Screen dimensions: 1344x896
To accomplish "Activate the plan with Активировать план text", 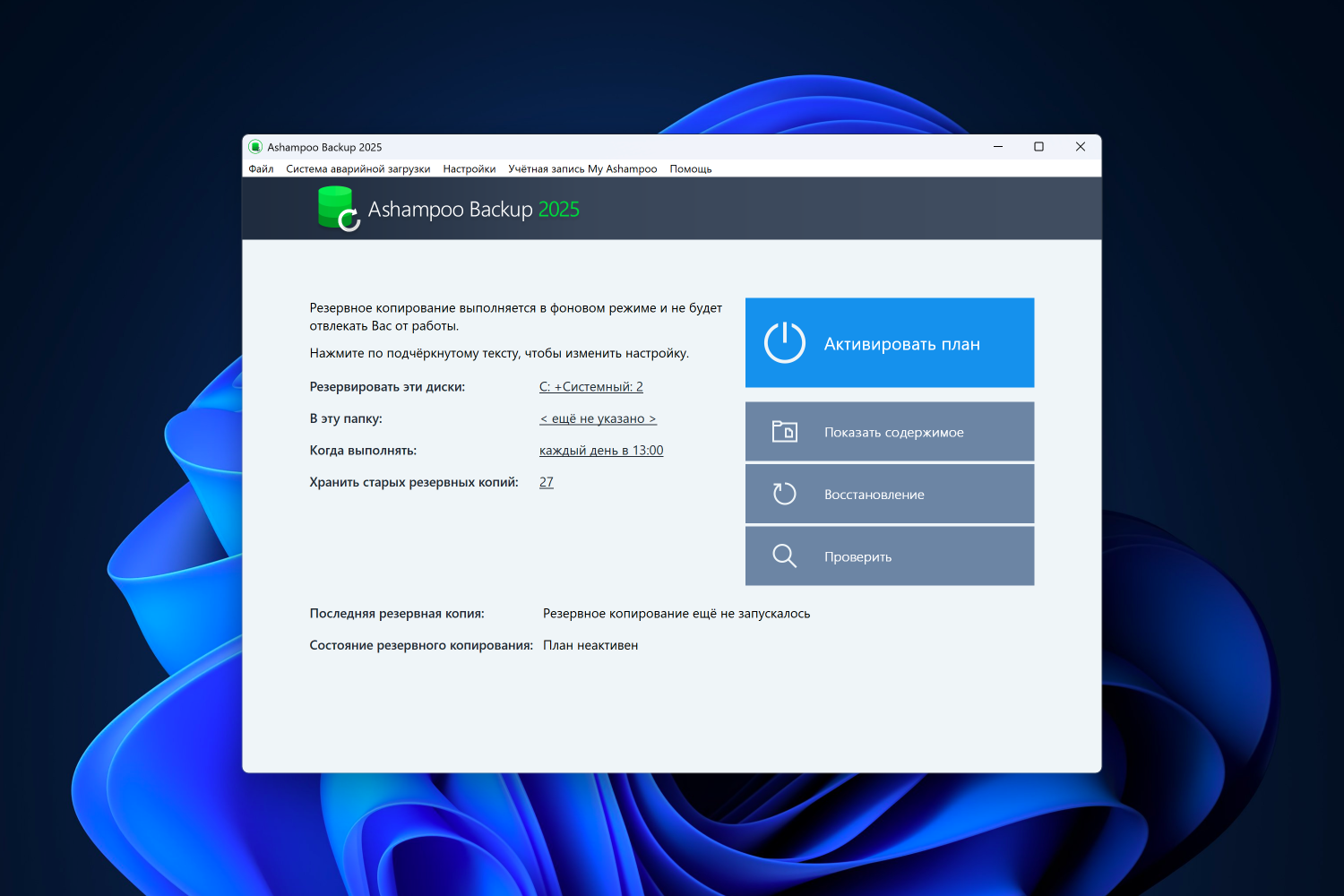I will (902, 344).
